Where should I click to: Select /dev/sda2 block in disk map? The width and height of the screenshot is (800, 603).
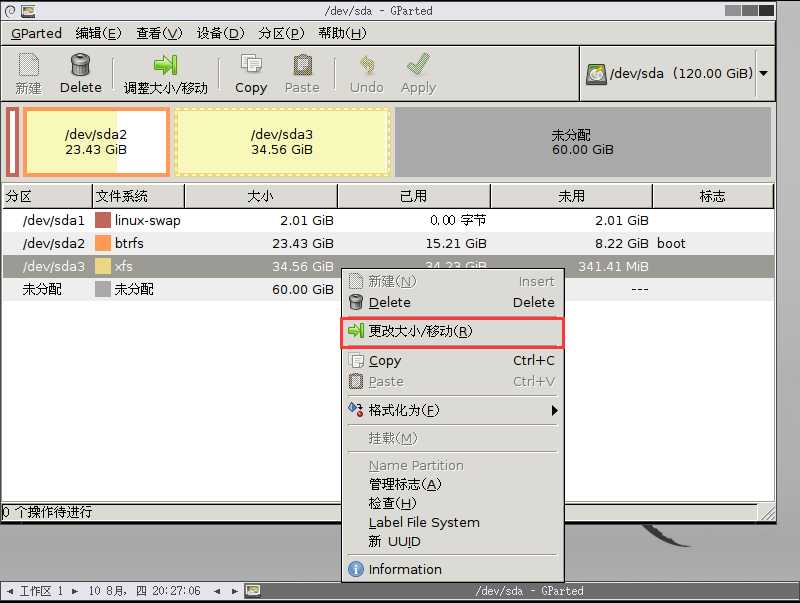(96, 142)
